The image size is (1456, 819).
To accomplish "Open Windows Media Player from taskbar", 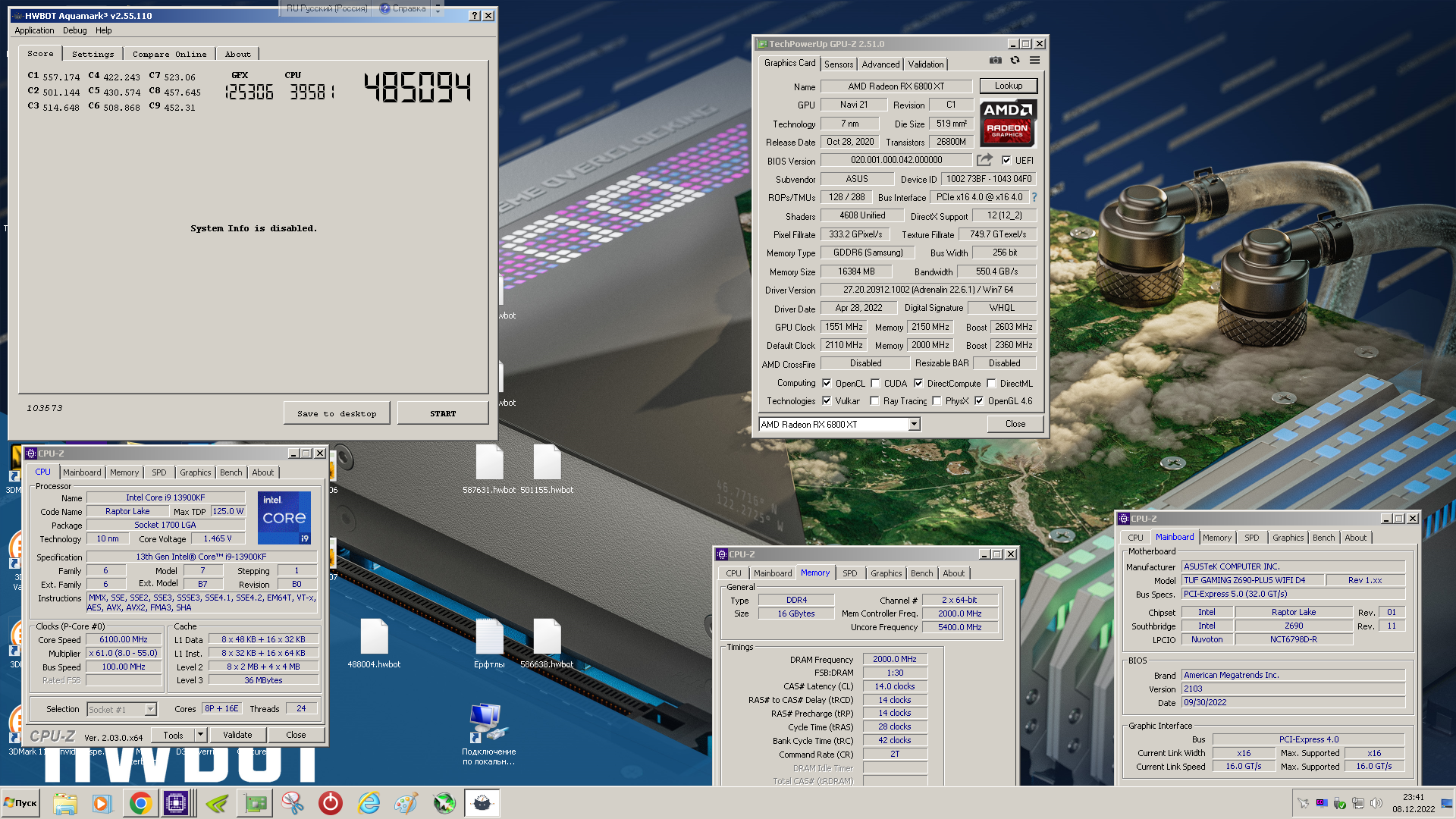I will [x=102, y=803].
